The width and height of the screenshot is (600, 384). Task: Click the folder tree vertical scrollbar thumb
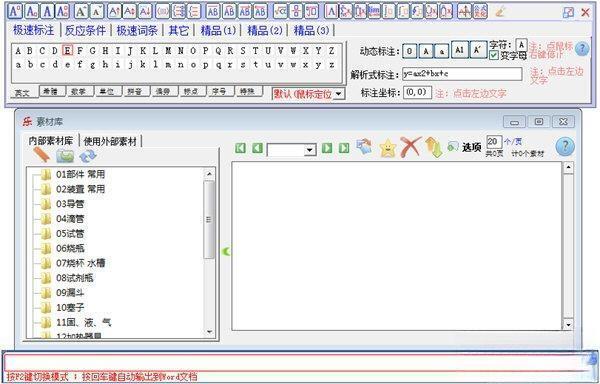pyautogui.click(x=209, y=219)
